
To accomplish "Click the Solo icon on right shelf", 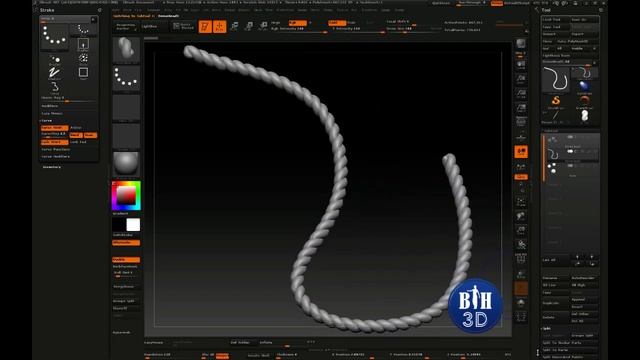I will point(521,303).
